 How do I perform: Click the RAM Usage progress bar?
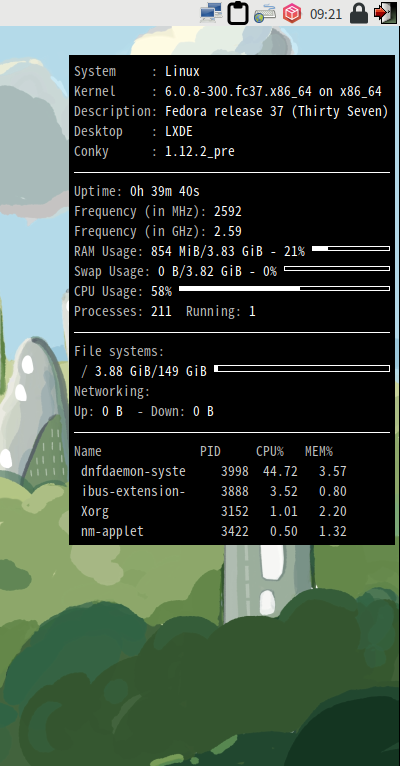click(x=351, y=249)
